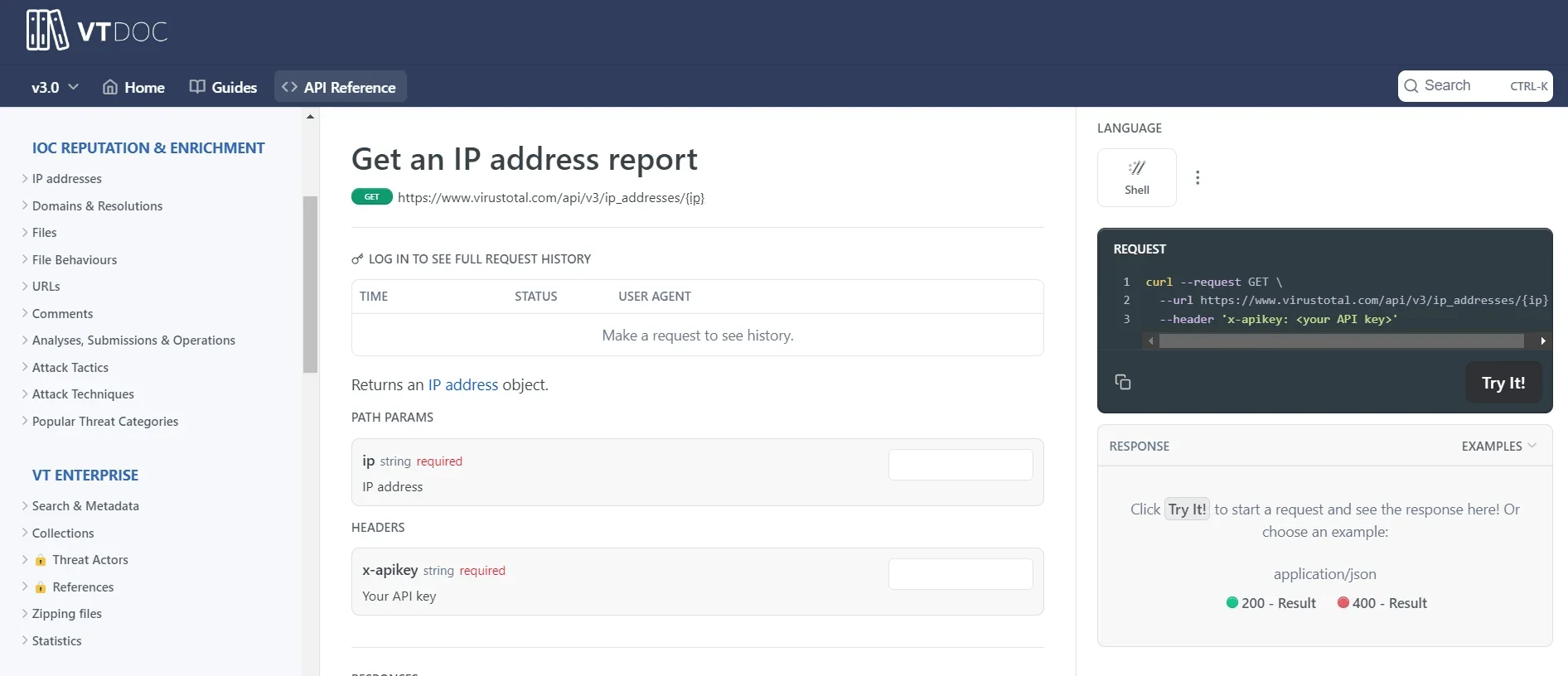1568x676 pixels.
Task: Click the Home house icon
Action: [110, 87]
